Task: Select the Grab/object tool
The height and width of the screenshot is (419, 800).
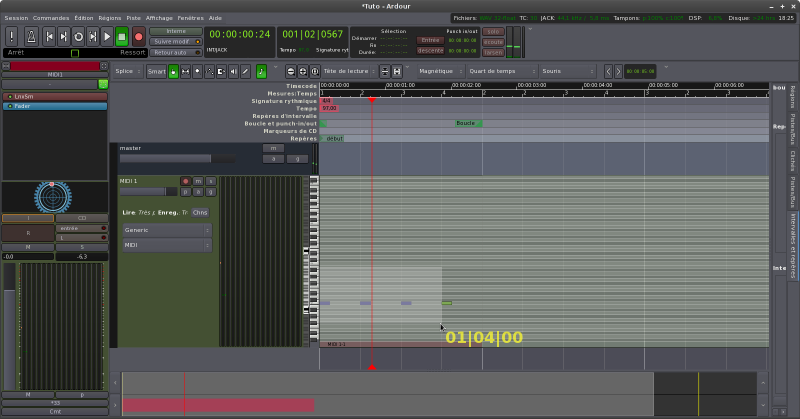Action: (173, 71)
